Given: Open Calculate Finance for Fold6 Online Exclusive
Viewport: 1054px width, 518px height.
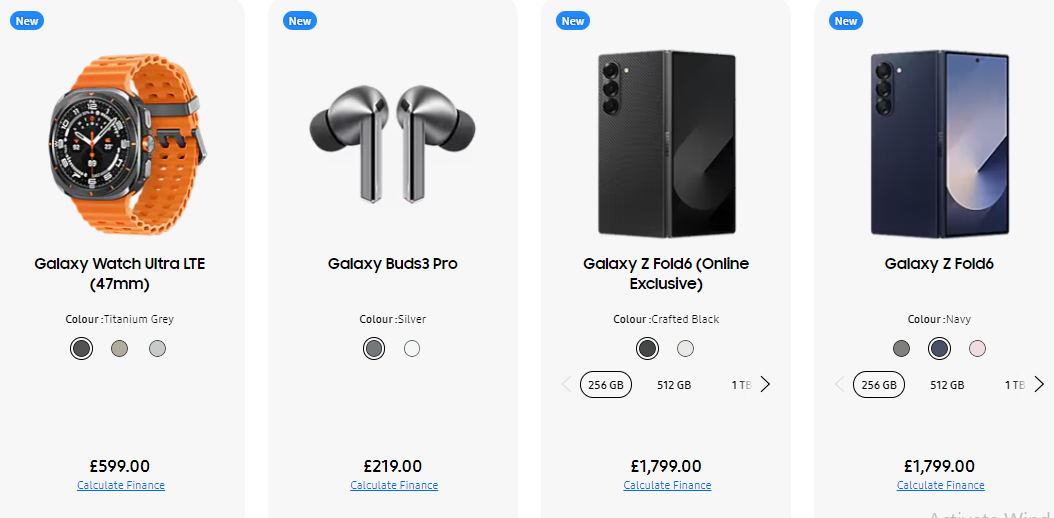Looking at the screenshot, I should (667, 485).
